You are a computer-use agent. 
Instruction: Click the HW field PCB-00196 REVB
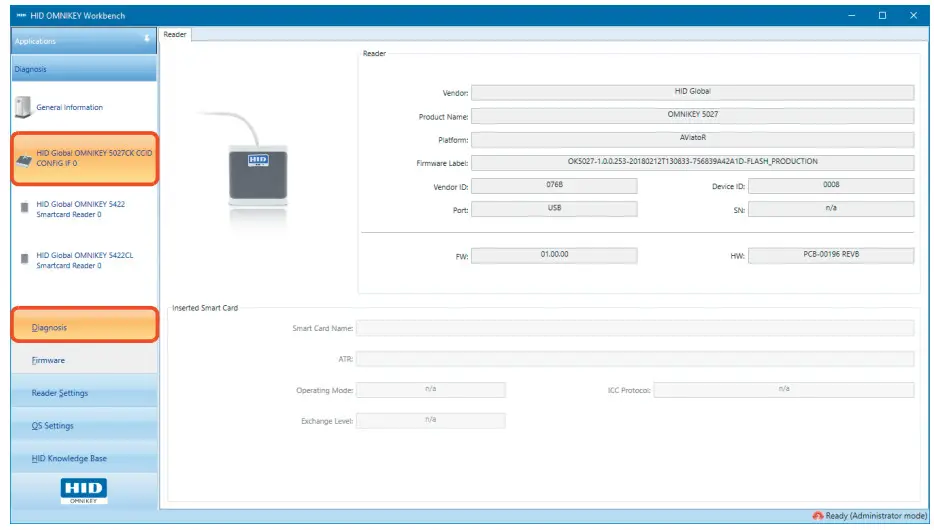pyautogui.click(x=831, y=255)
